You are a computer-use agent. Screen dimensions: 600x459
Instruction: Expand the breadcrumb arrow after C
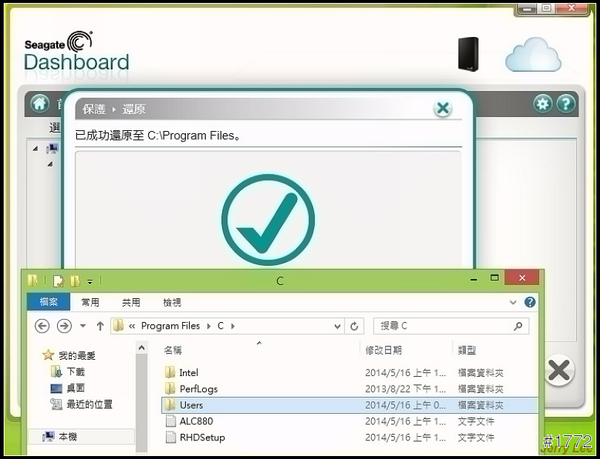pyautogui.click(x=233, y=326)
